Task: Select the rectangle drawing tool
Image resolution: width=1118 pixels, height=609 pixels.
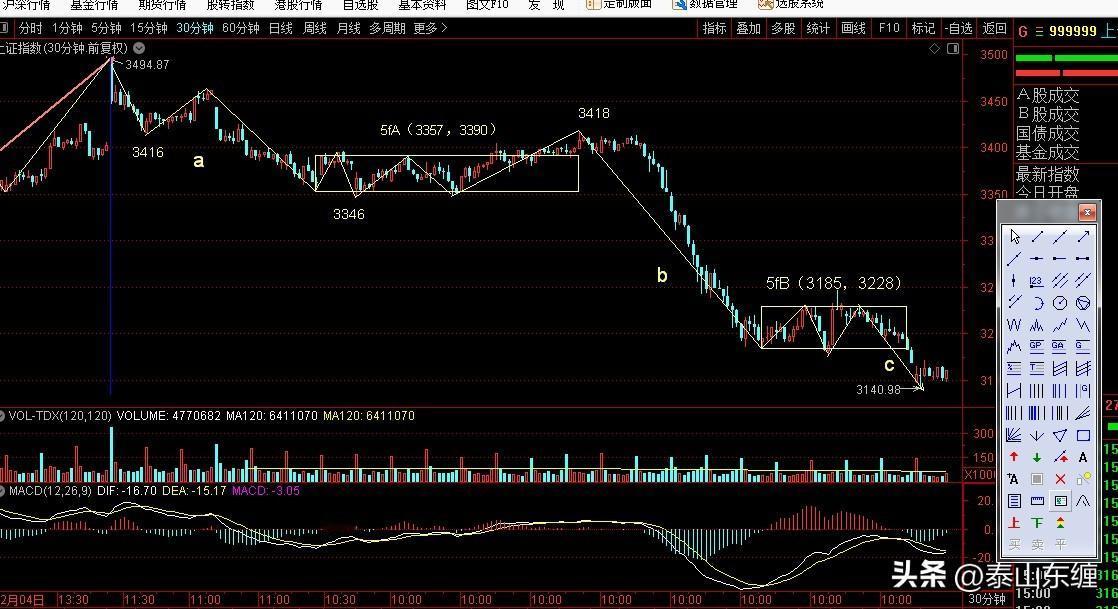Action: 1083,435
